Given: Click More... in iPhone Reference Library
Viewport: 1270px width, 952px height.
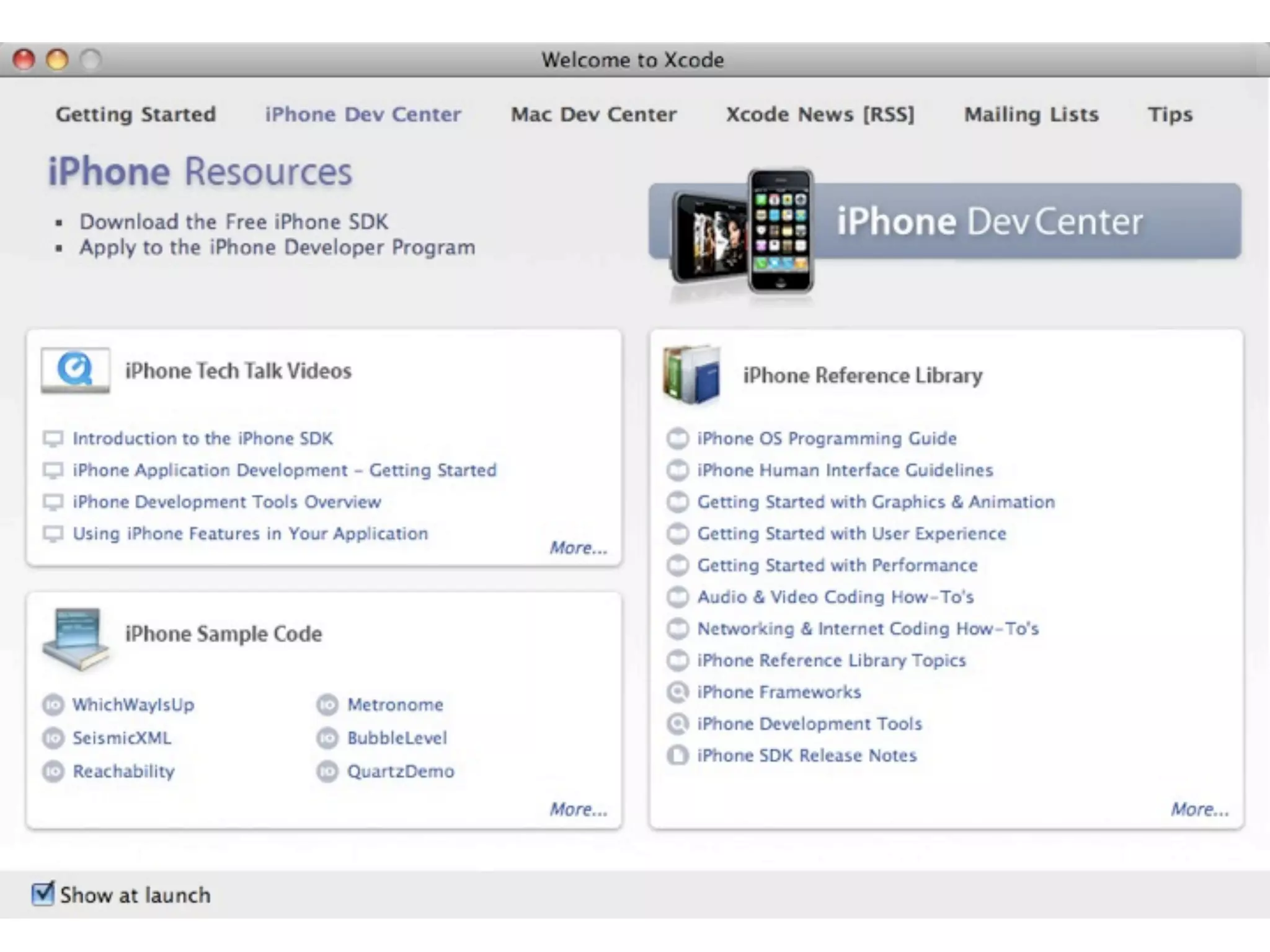Looking at the screenshot, I should pyautogui.click(x=1200, y=809).
